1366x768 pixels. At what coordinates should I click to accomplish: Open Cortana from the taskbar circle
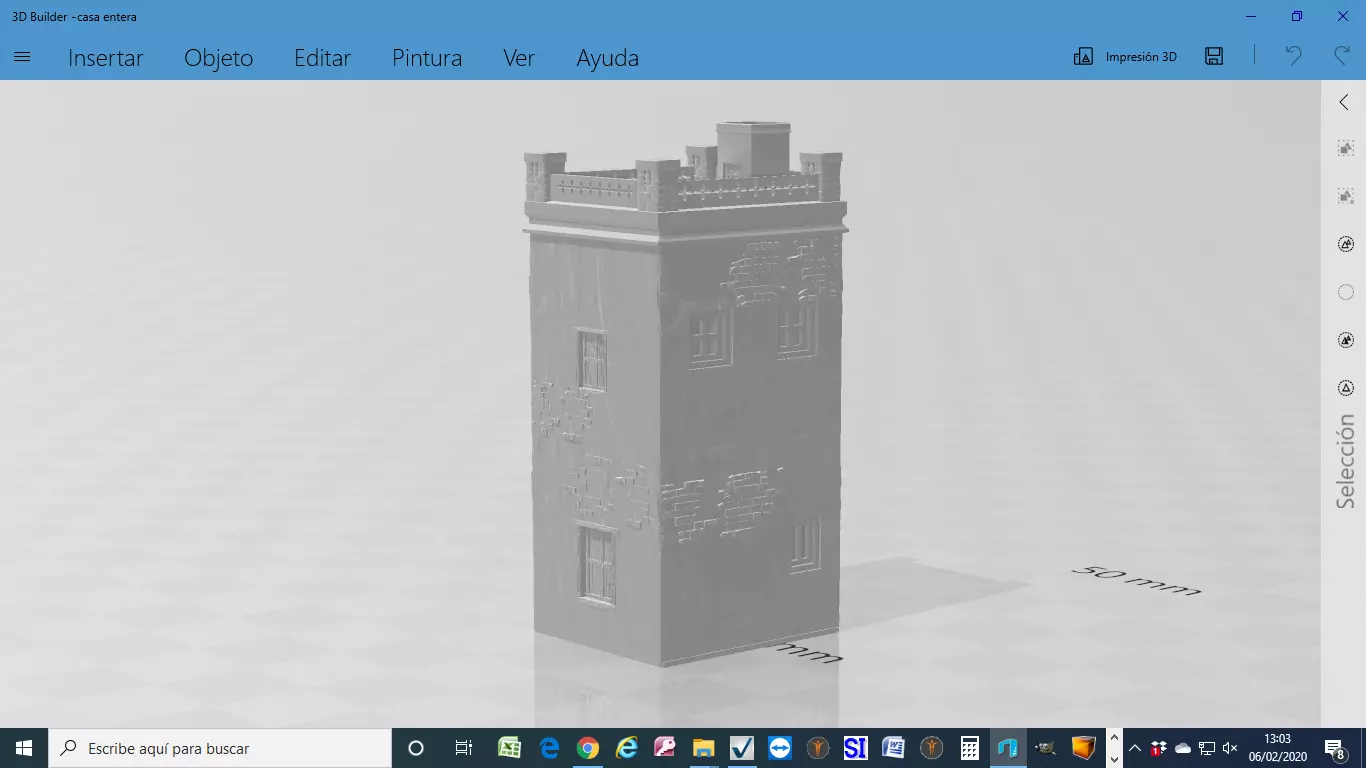pos(416,748)
